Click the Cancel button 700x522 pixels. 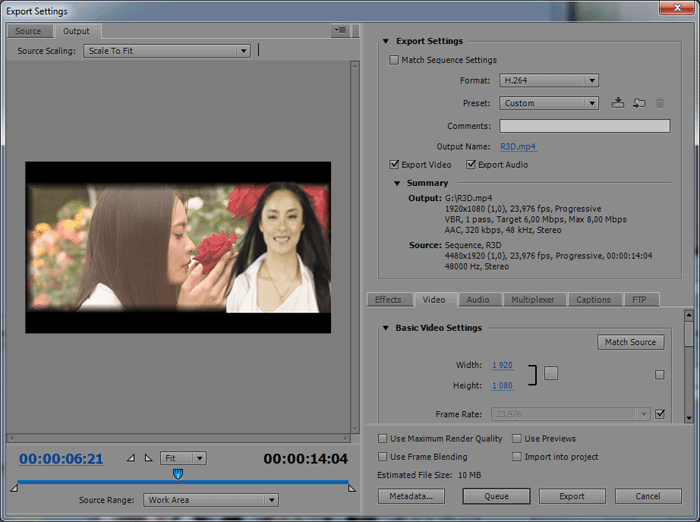(x=648, y=496)
